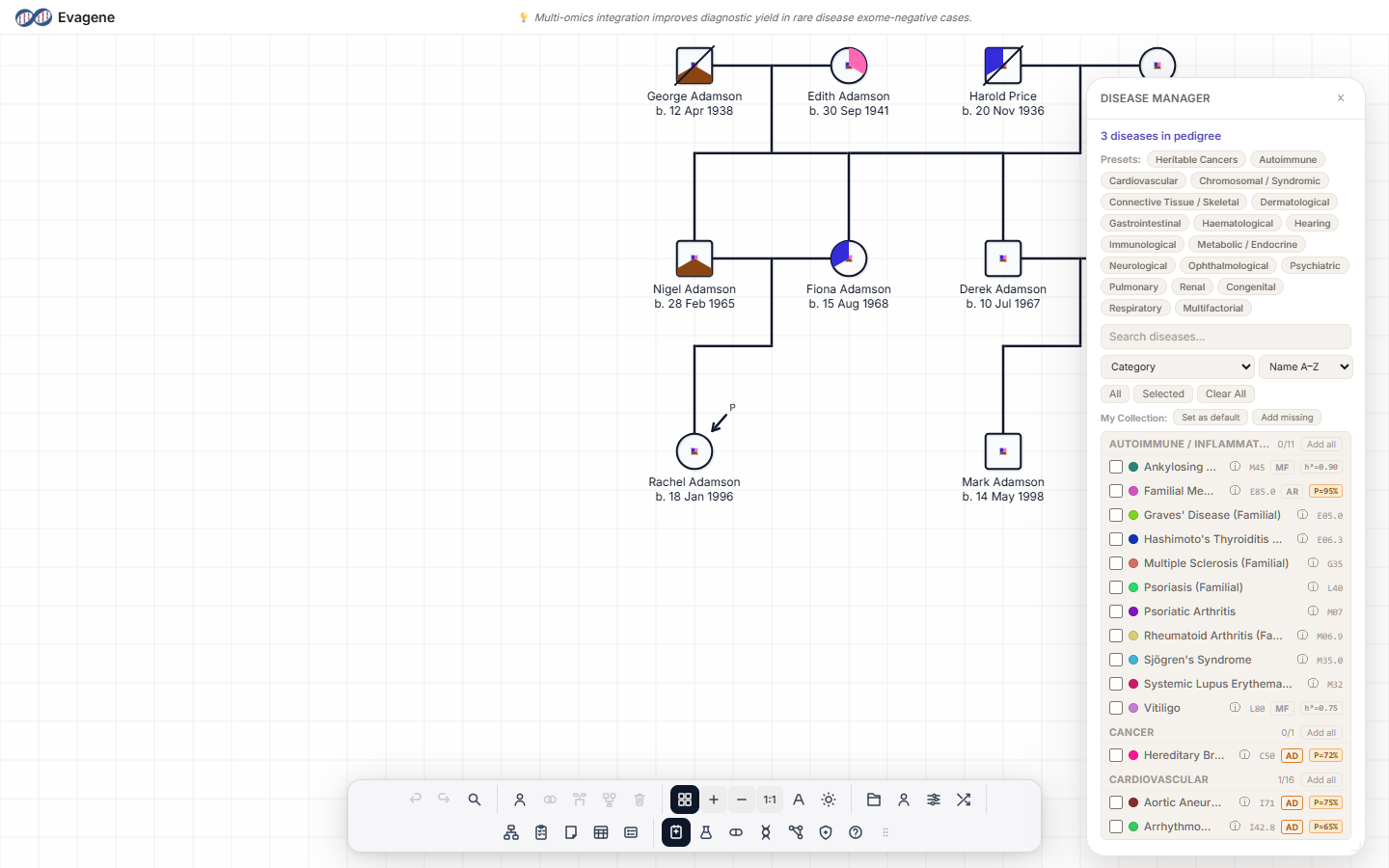Select Fiona Adamson's pedigree circle
The height and width of the screenshot is (868, 1389).
click(849, 258)
